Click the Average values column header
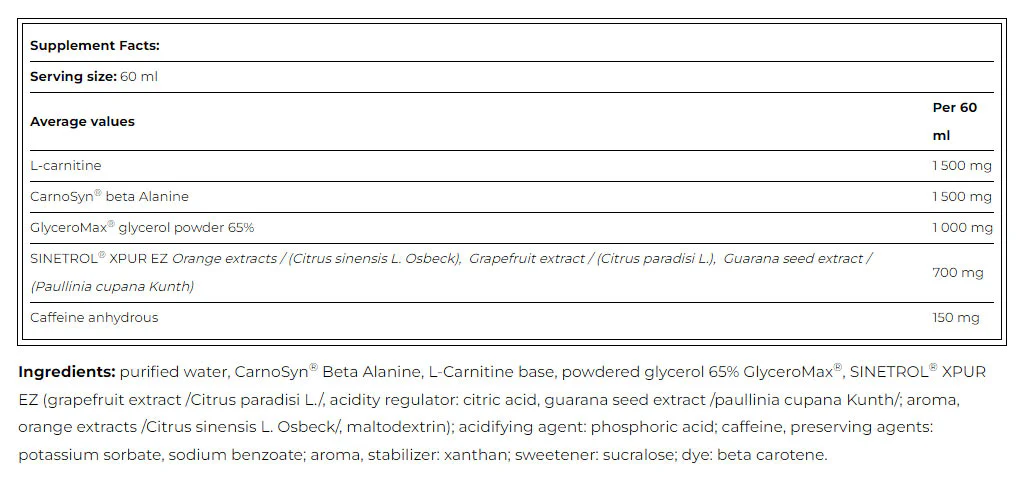The width and height of the screenshot is (1024, 500). [x=82, y=121]
